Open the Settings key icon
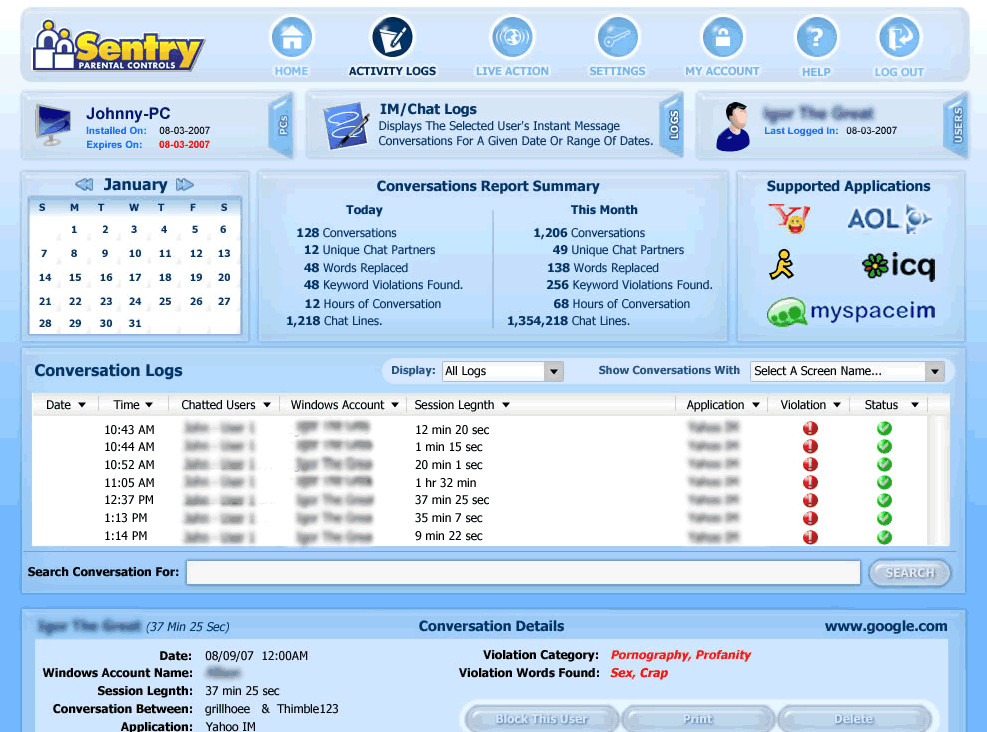987x732 pixels. tap(617, 38)
